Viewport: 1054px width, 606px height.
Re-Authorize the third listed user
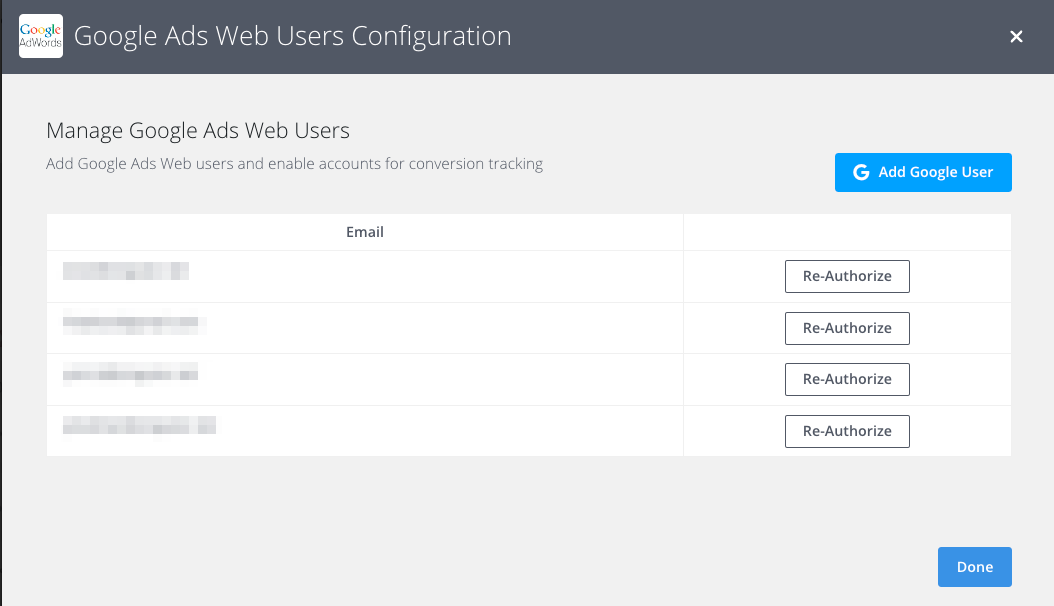(847, 380)
